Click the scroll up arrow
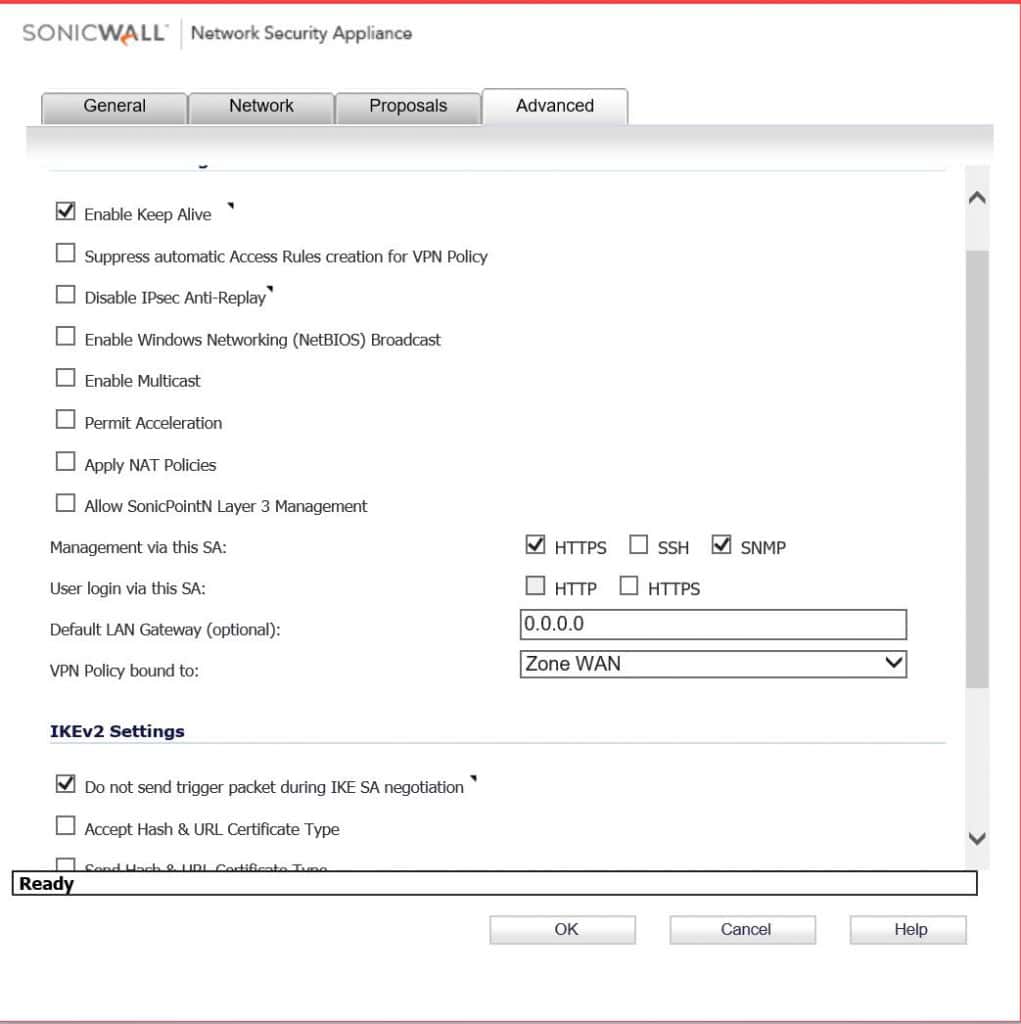 [977, 197]
